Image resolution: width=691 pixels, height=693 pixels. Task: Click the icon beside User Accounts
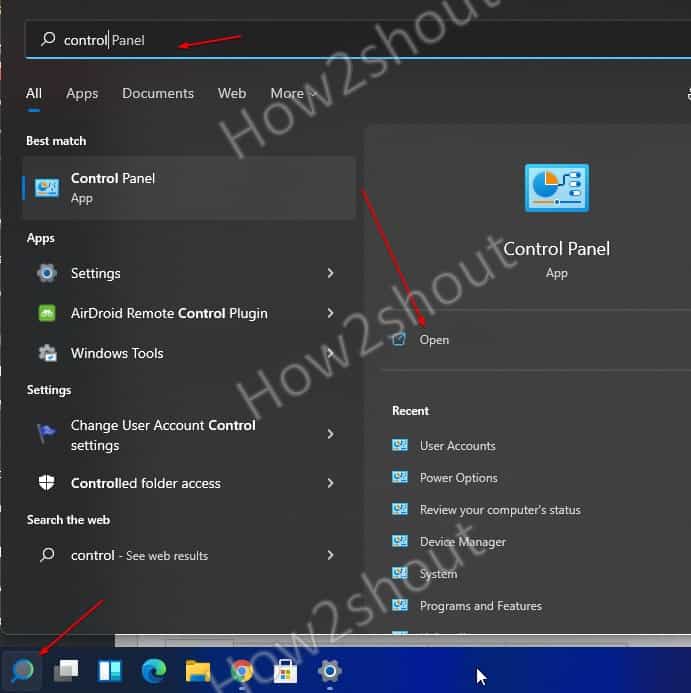(x=400, y=445)
